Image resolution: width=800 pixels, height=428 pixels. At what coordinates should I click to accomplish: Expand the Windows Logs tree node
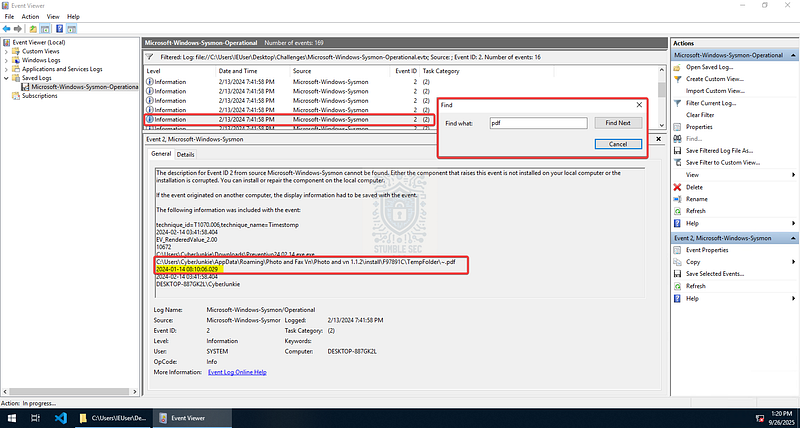(6, 60)
